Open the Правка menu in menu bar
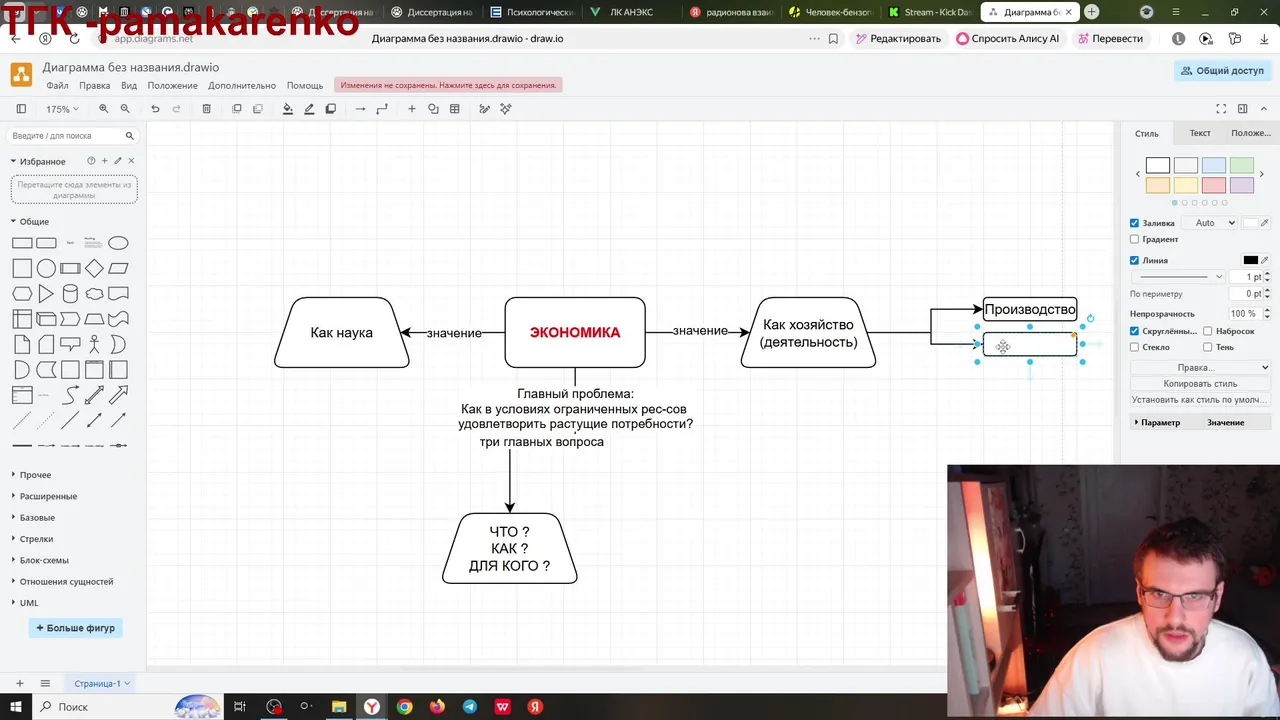Viewport: 1280px width, 720px height. point(94,85)
